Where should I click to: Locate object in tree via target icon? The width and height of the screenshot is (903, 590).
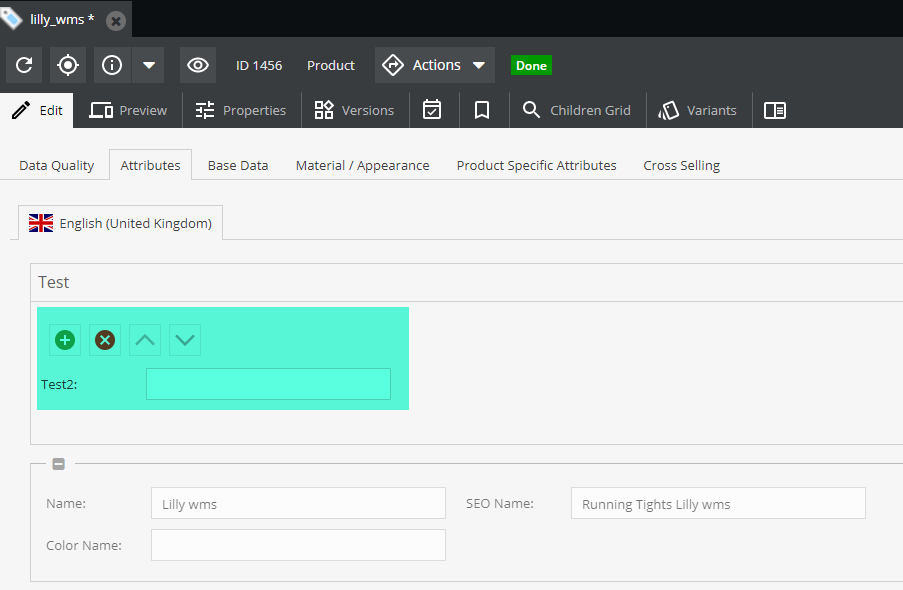point(68,65)
